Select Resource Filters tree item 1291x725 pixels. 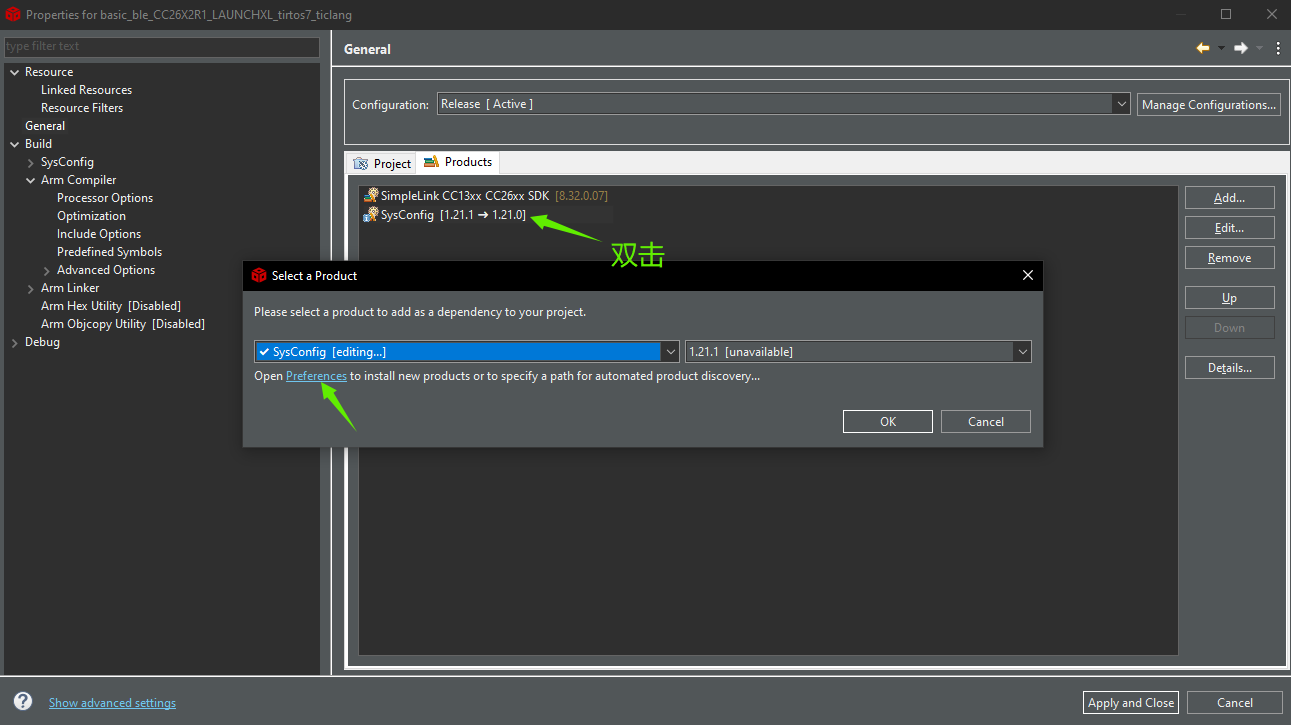(82, 108)
